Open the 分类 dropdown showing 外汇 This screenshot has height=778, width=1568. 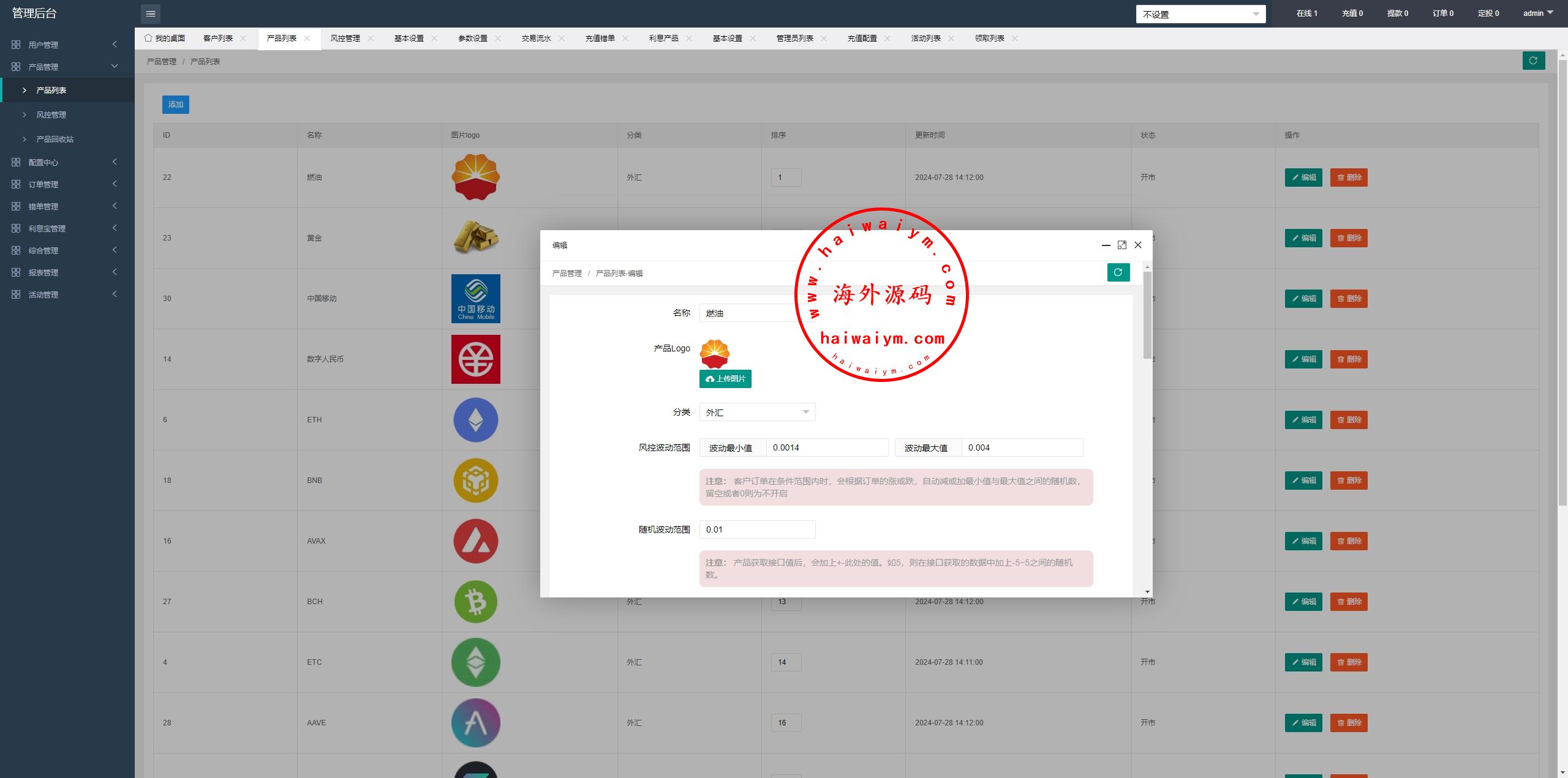pos(757,412)
